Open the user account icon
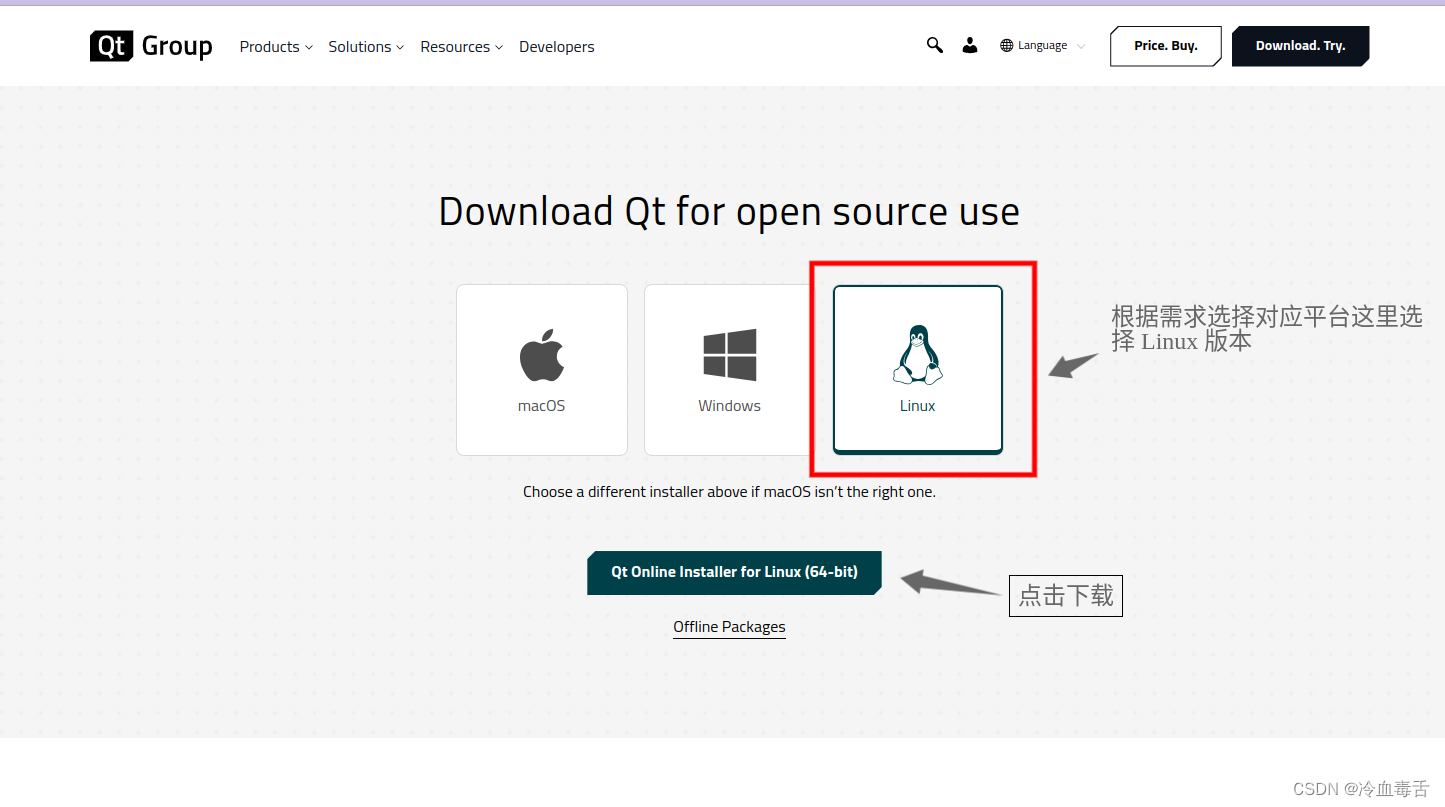1445x807 pixels. [x=970, y=45]
